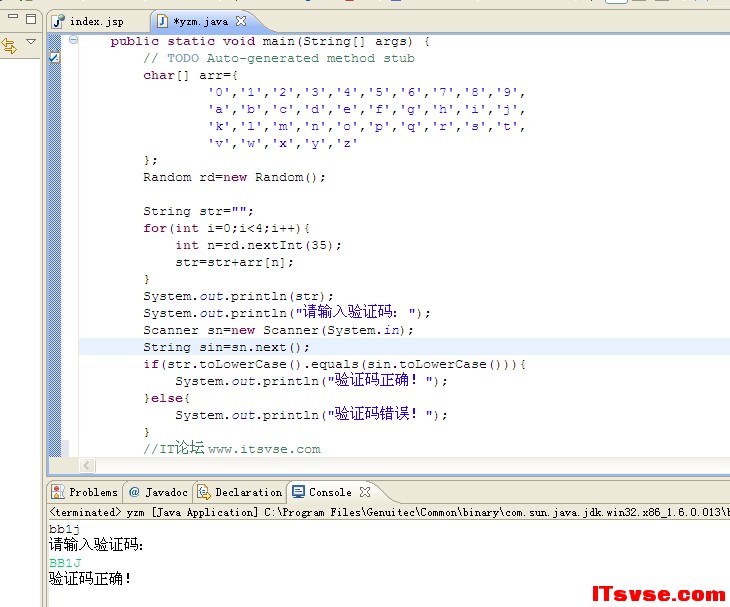
Task: Open the Declaration view tab
Action: [x=240, y=492]
